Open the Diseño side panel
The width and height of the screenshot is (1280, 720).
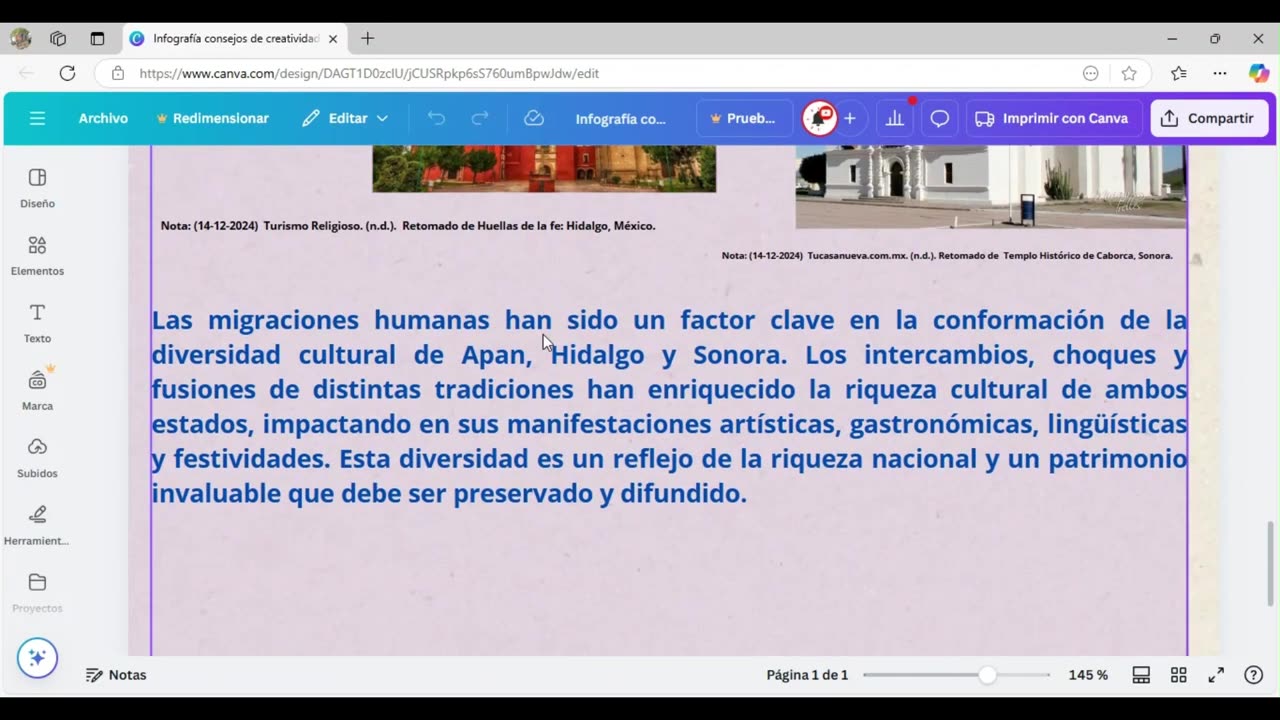click(37, 188)
